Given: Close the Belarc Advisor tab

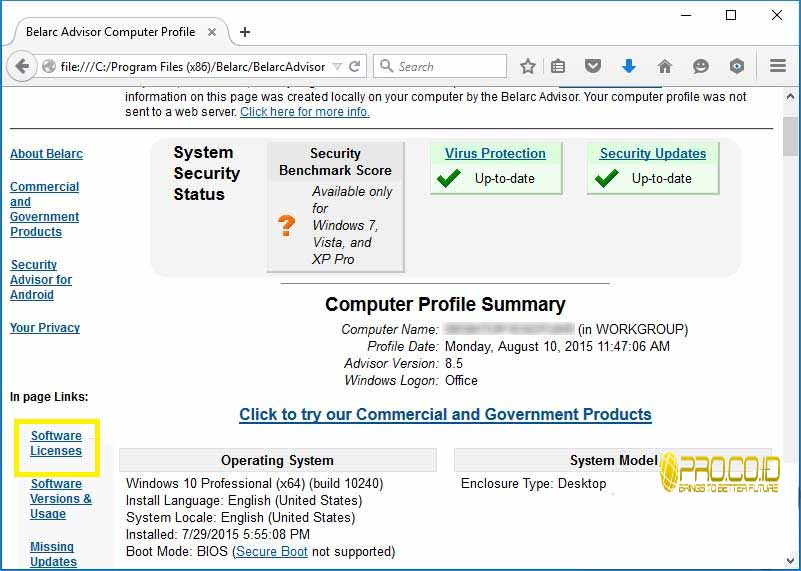Looking at the screenshot, I should pos(211,32).
